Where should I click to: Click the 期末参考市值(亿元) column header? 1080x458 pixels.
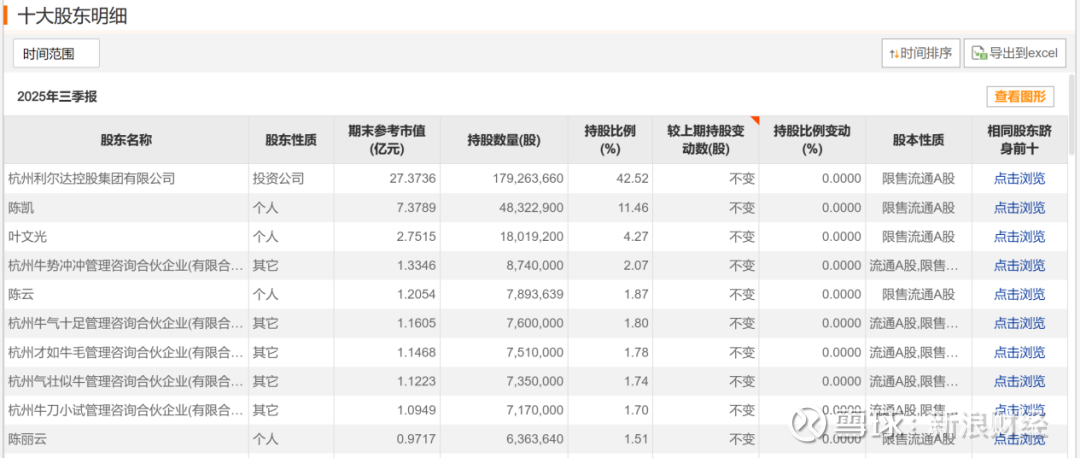point(387,140)
